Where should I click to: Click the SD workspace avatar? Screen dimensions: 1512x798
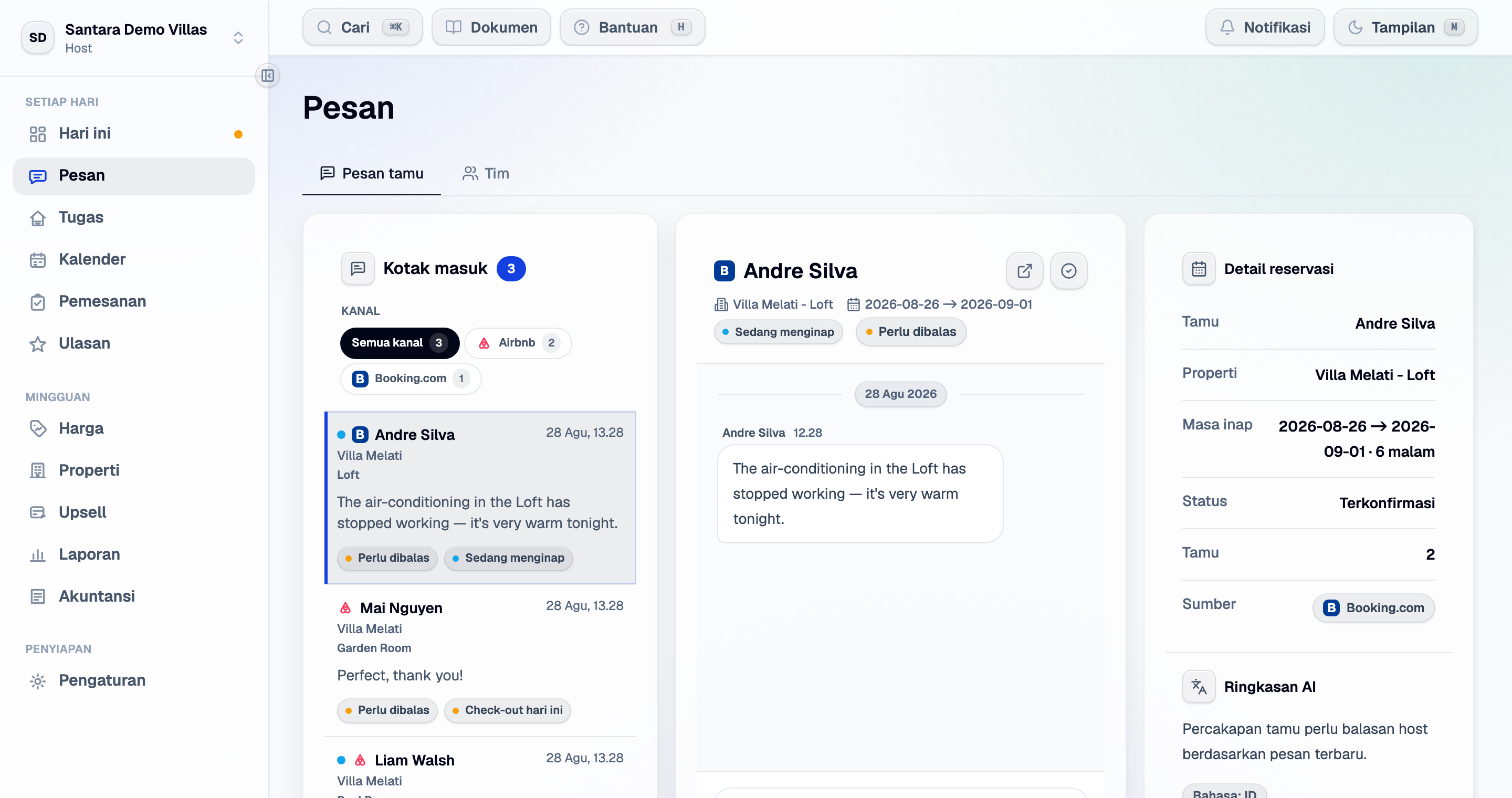click(x=38, y=38)
